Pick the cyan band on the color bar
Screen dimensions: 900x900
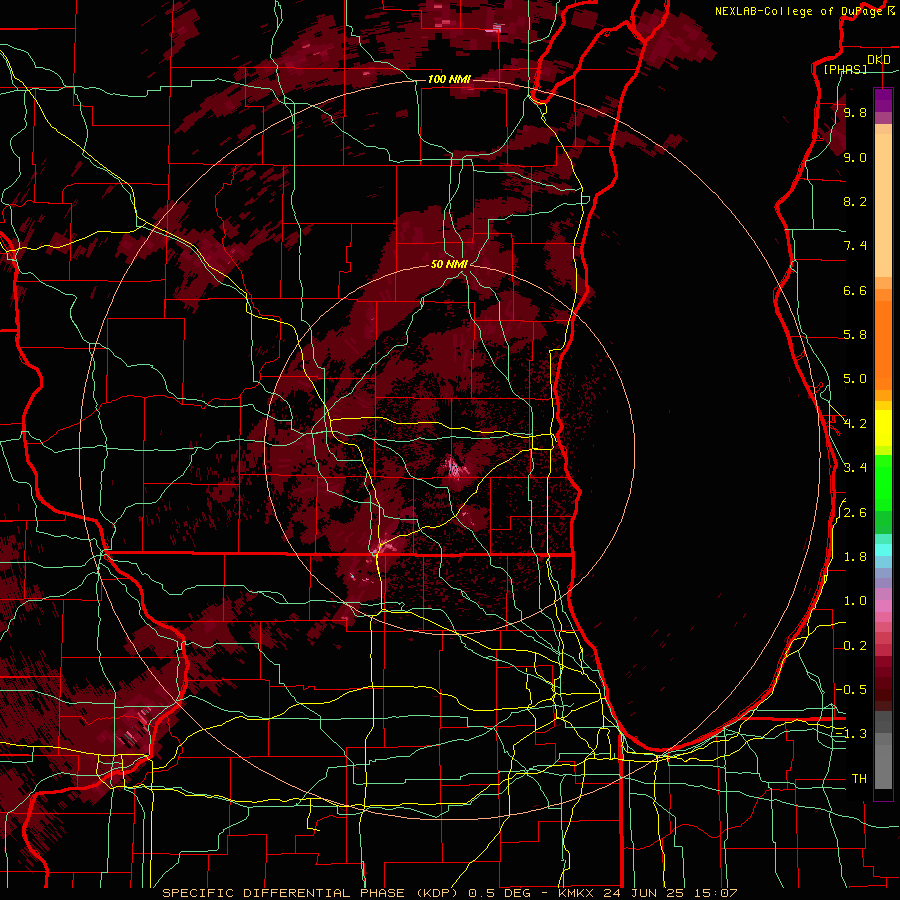[883, 550]
